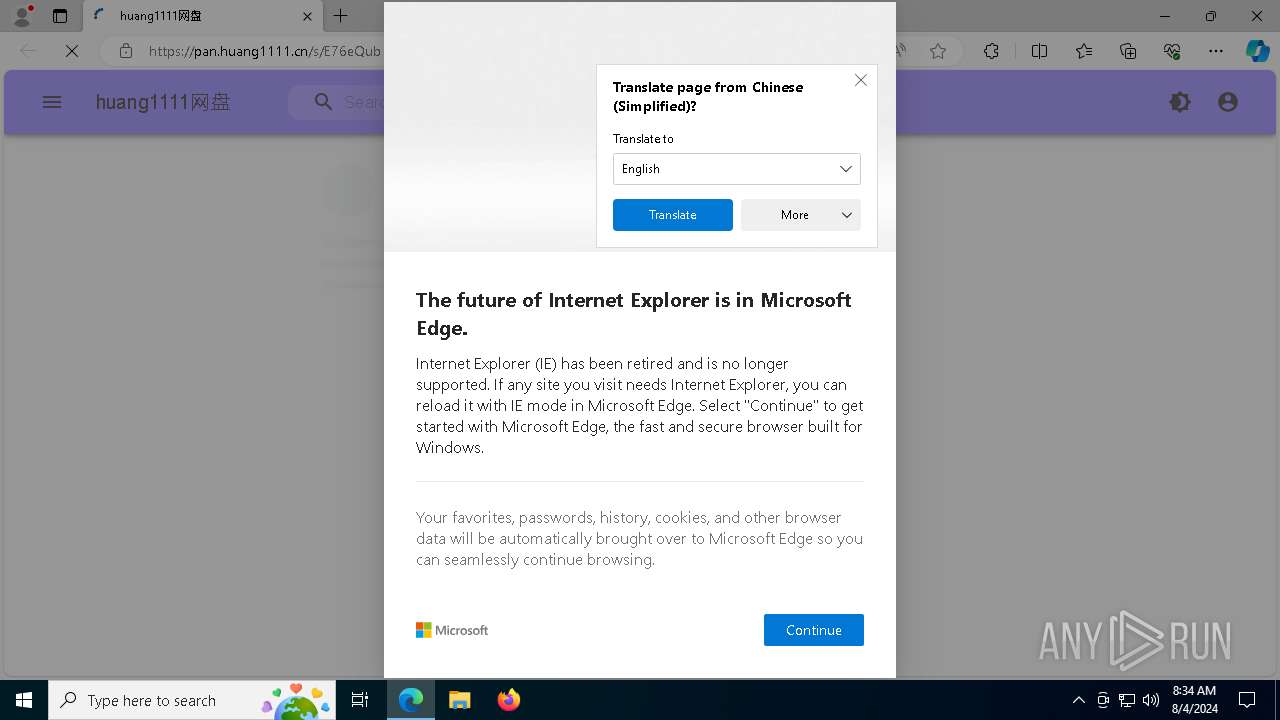Open Copilot sidebar

(1257, 51)
